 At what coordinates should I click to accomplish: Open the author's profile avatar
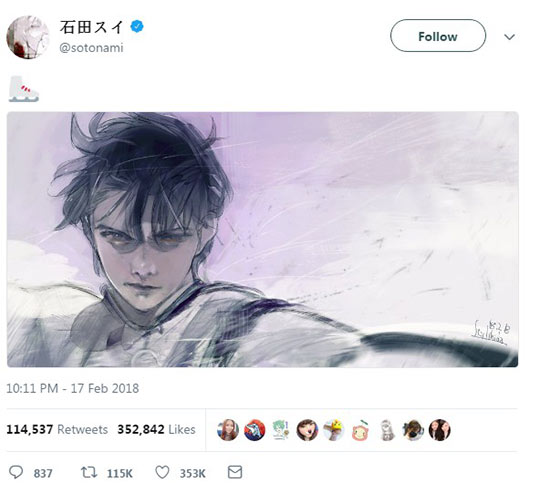tap(28, 38)
